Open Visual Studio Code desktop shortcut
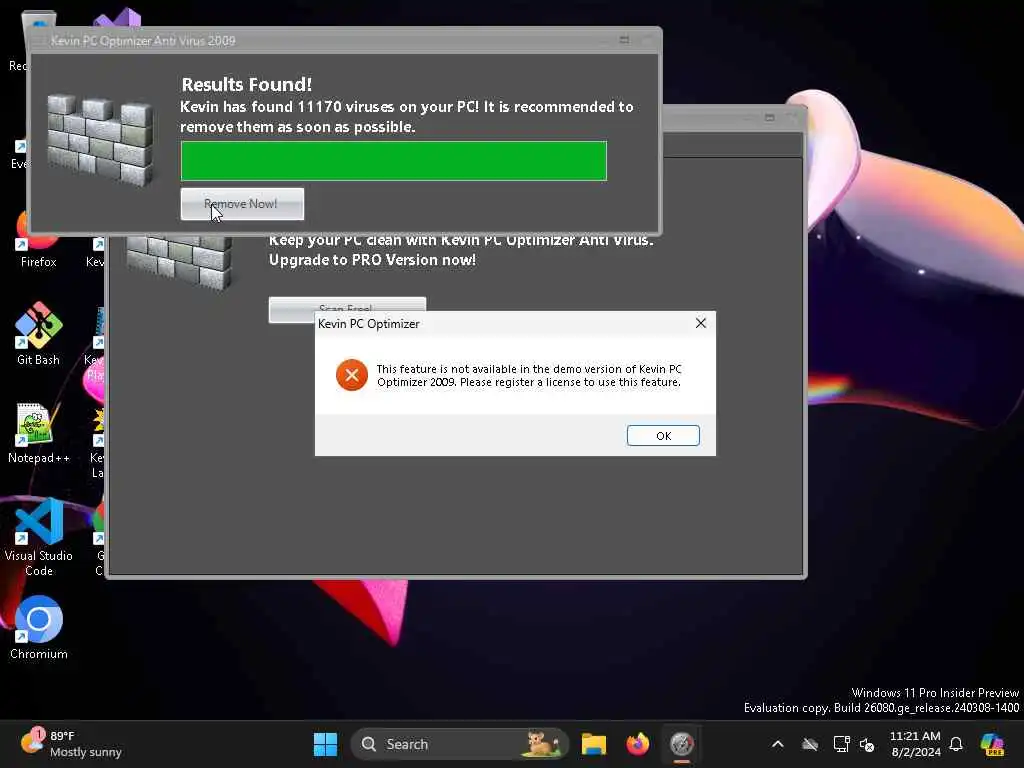Image resolution: width=1024 pixels, height=768 pixels. [38, 537]
